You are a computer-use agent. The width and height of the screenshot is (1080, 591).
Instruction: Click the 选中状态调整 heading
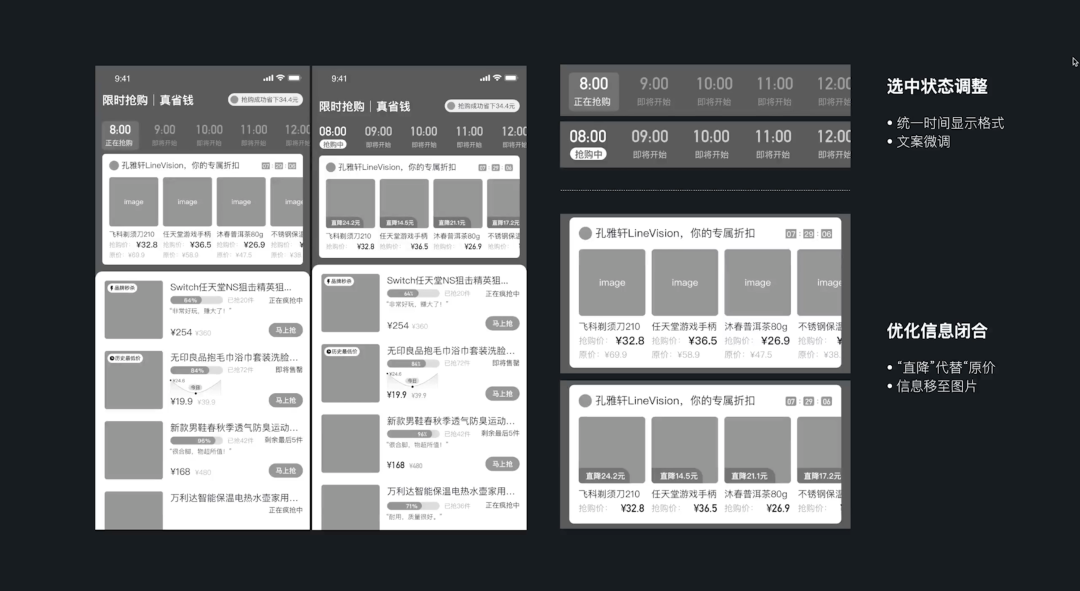(937, 86)
